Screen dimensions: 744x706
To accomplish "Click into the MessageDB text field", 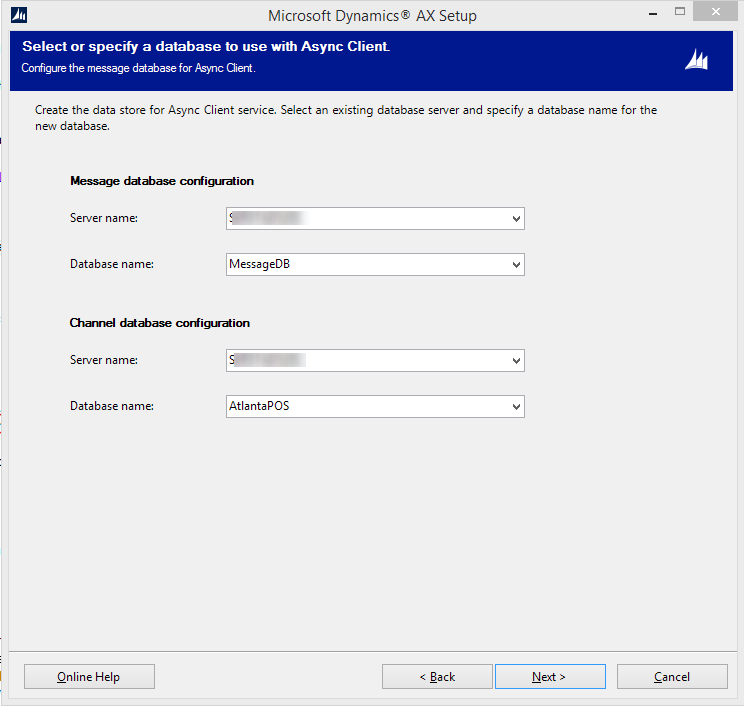I will pos(365,265).
